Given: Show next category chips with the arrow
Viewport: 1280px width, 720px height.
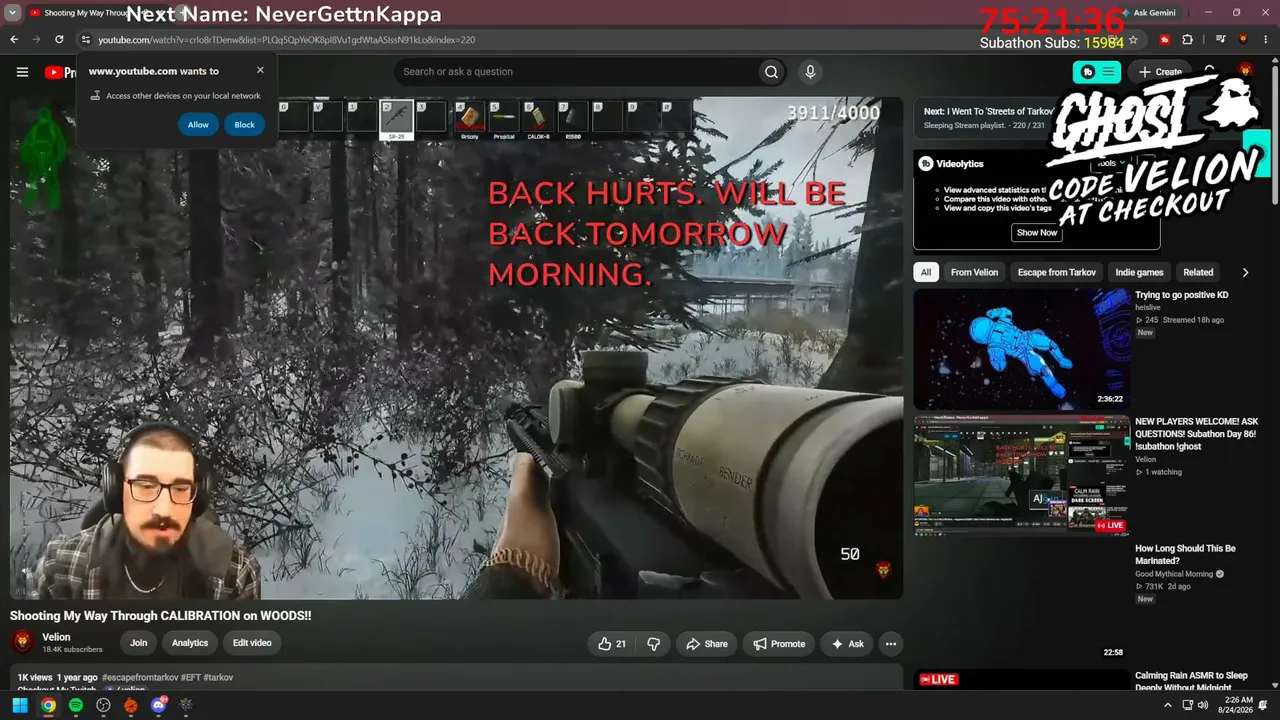Looking at the screenshot, I should tap(1245, 272).
